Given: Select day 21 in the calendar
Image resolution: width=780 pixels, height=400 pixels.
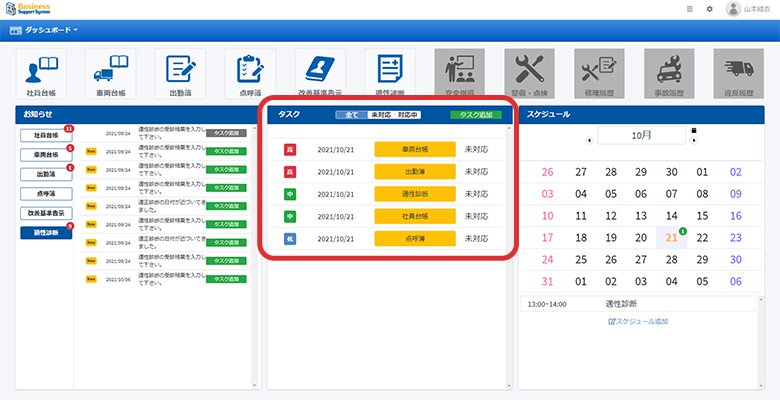Looking at the screenshot, I should click(672, 238).
